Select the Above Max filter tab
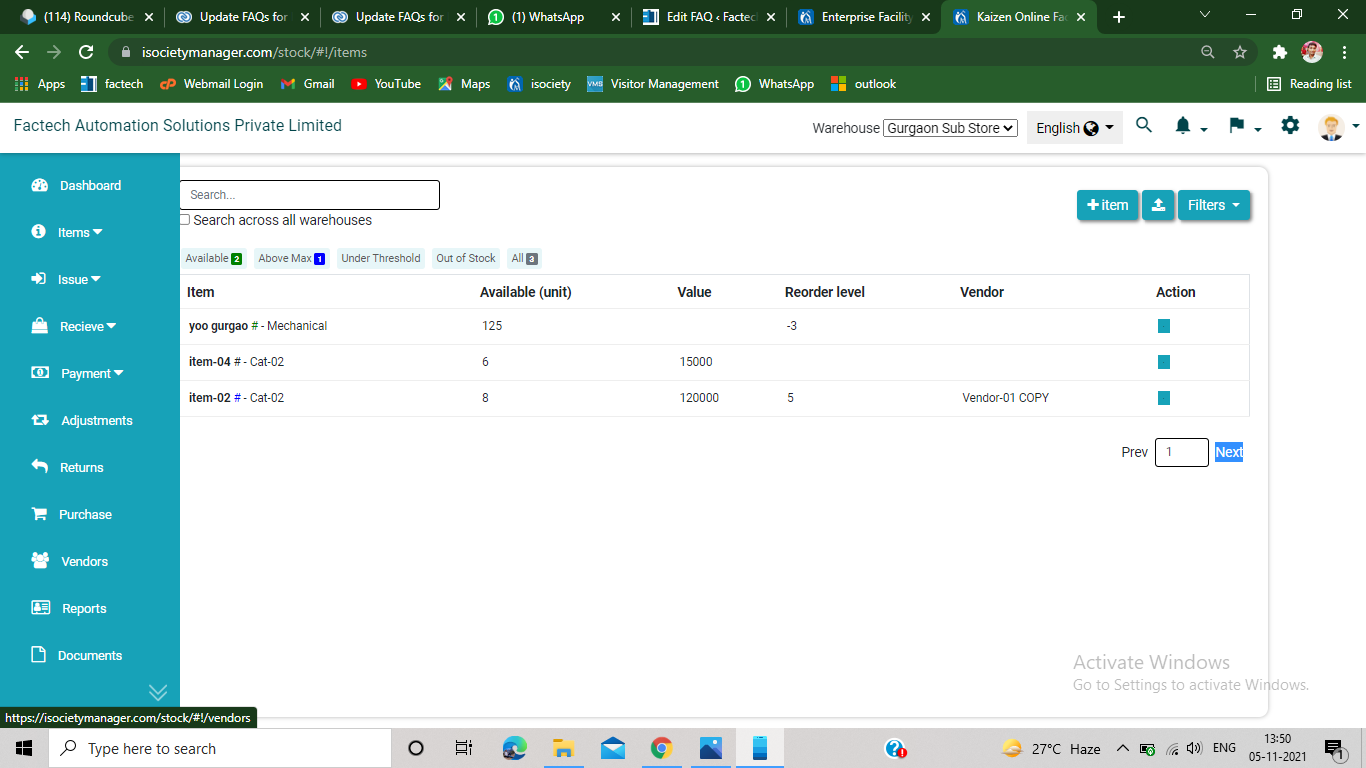 click(x=291, y=258)
